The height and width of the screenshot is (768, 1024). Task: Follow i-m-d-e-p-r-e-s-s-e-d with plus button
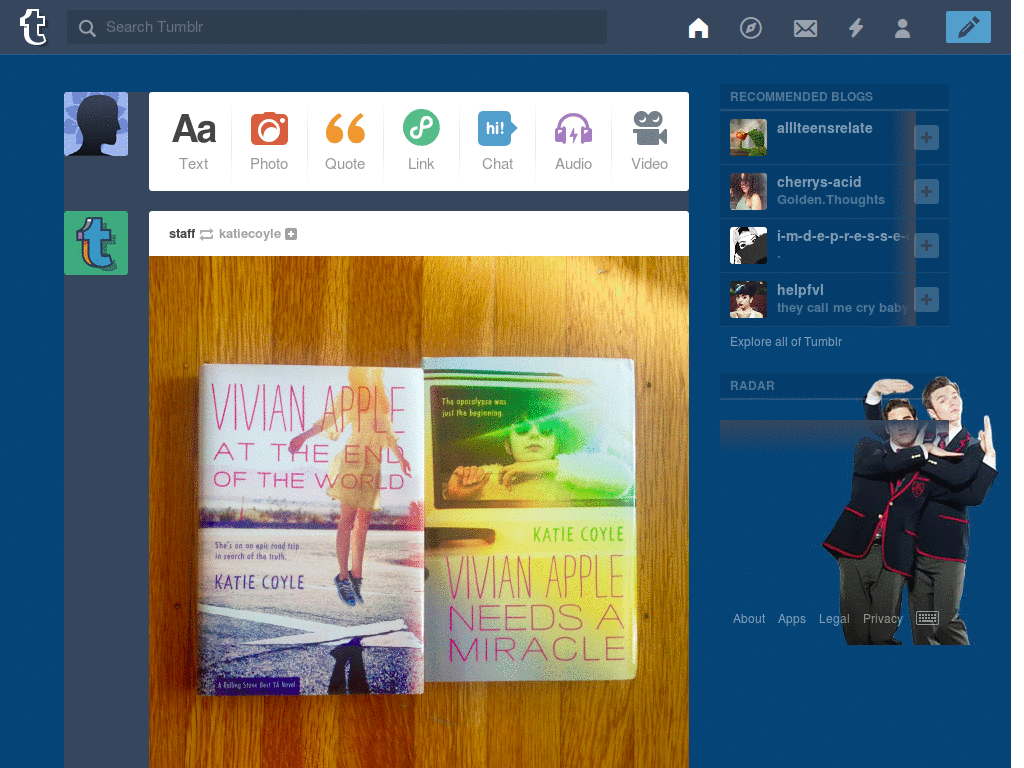(926, 246)
